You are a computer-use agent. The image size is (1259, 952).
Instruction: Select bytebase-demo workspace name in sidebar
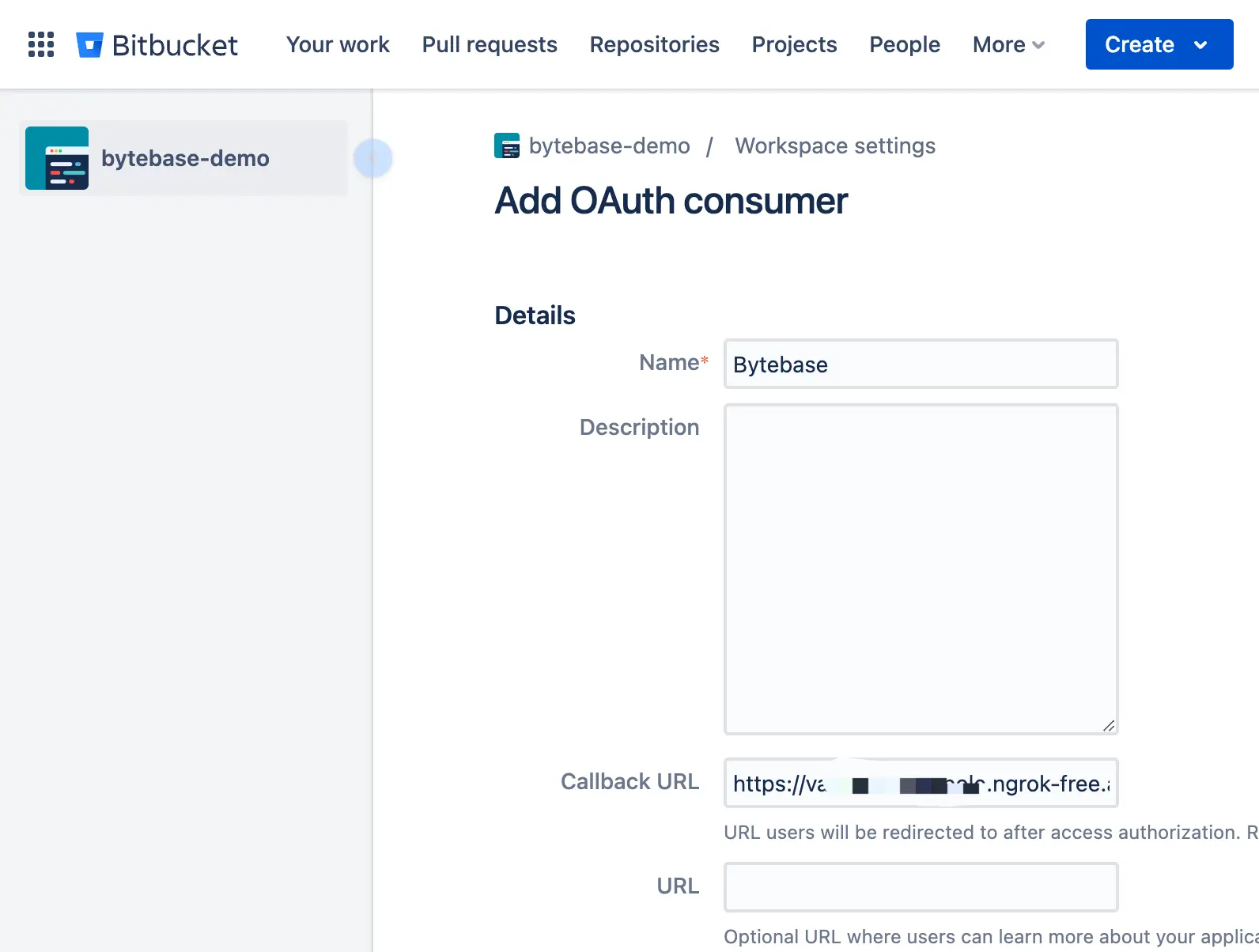click(185, 158)
